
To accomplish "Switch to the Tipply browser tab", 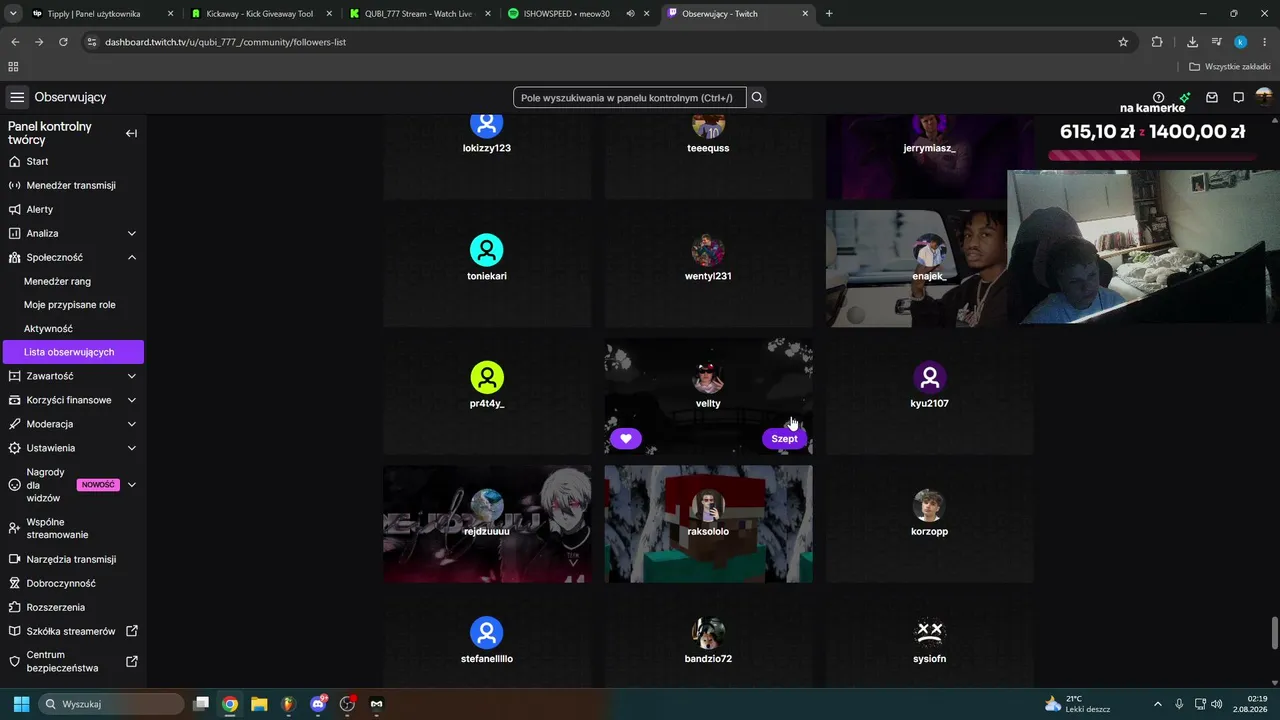I will coord(103,14).
